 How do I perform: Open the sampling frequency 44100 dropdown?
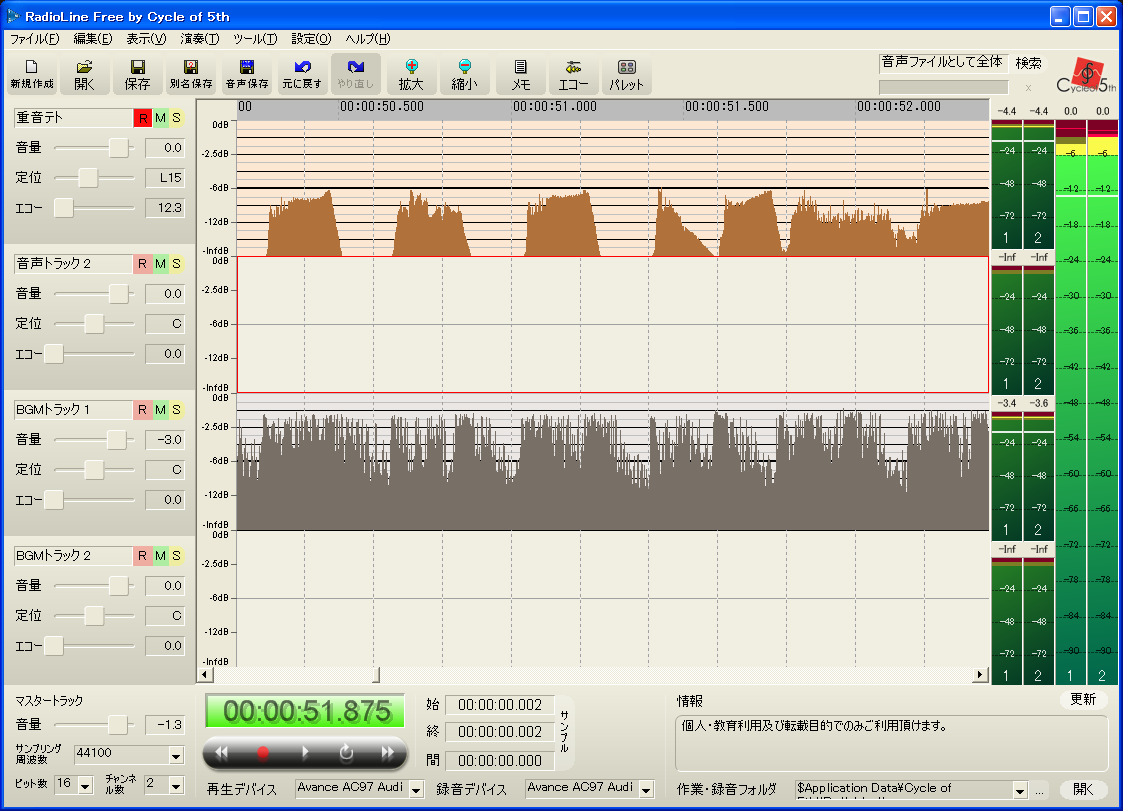(x=176, y=756)
